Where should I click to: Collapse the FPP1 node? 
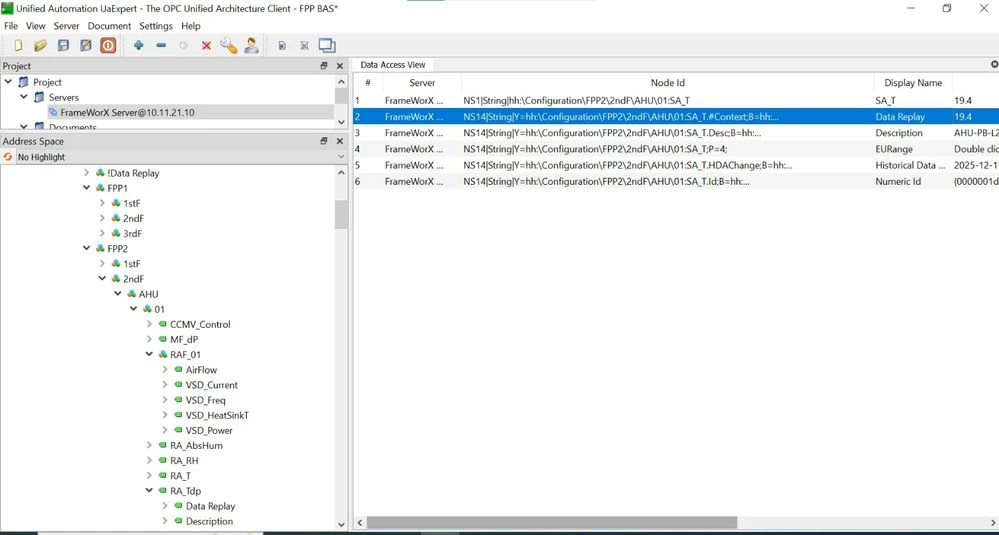coord(87,188)
